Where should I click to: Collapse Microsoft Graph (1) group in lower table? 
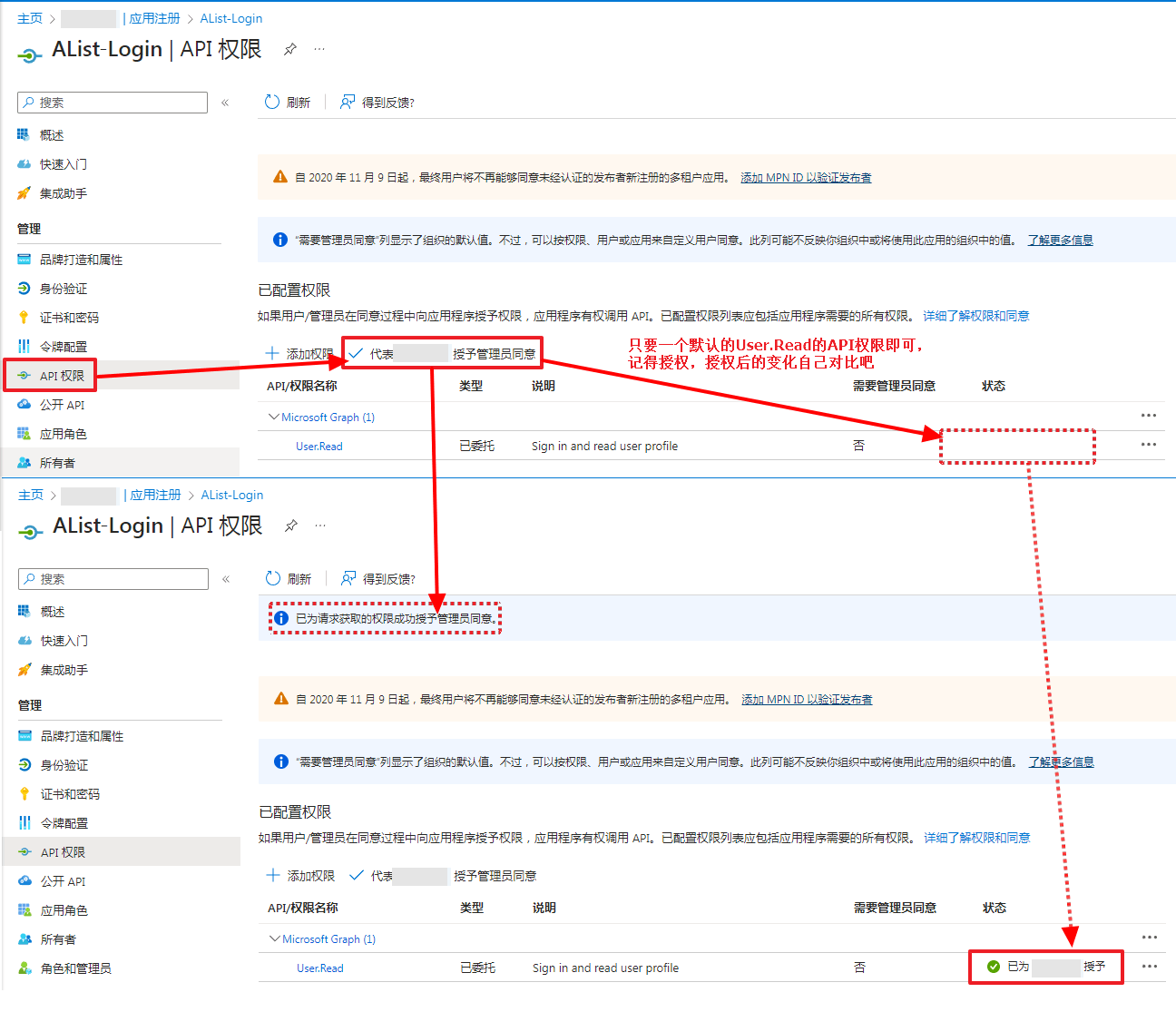coord(274,939)
